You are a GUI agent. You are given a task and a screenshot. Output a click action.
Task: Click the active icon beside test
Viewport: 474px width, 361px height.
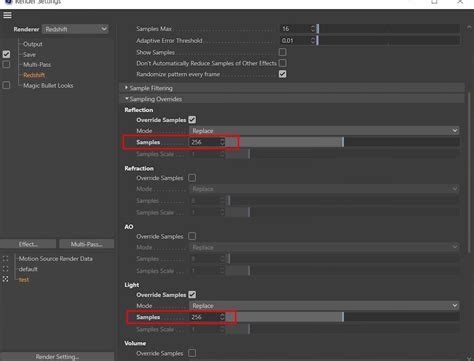pos(5,279)
